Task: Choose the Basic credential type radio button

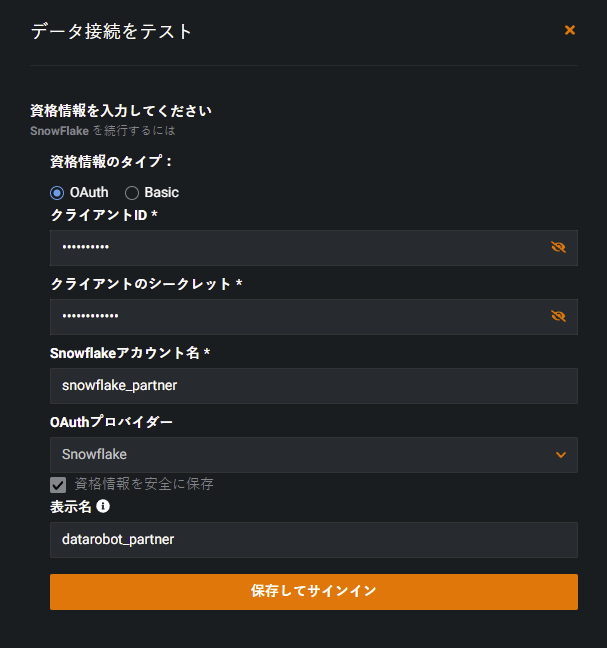Action: tap(132, 192)
